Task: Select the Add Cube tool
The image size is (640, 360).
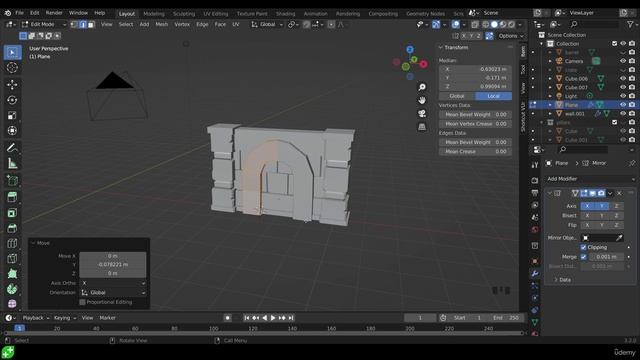Action: pos(12,180)
